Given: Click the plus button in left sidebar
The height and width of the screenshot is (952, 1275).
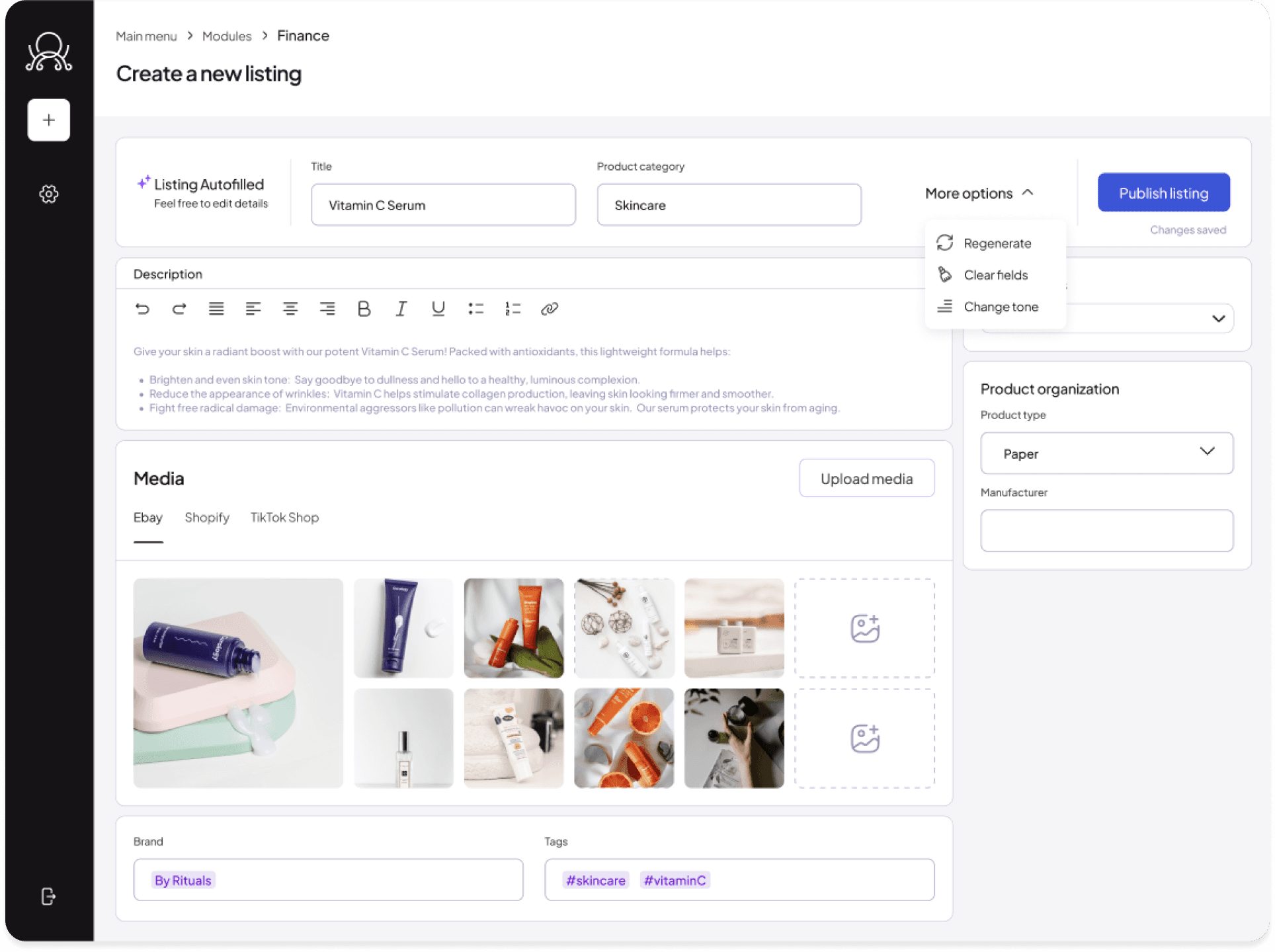Looking at the screenshot, I should coord(49,120).
